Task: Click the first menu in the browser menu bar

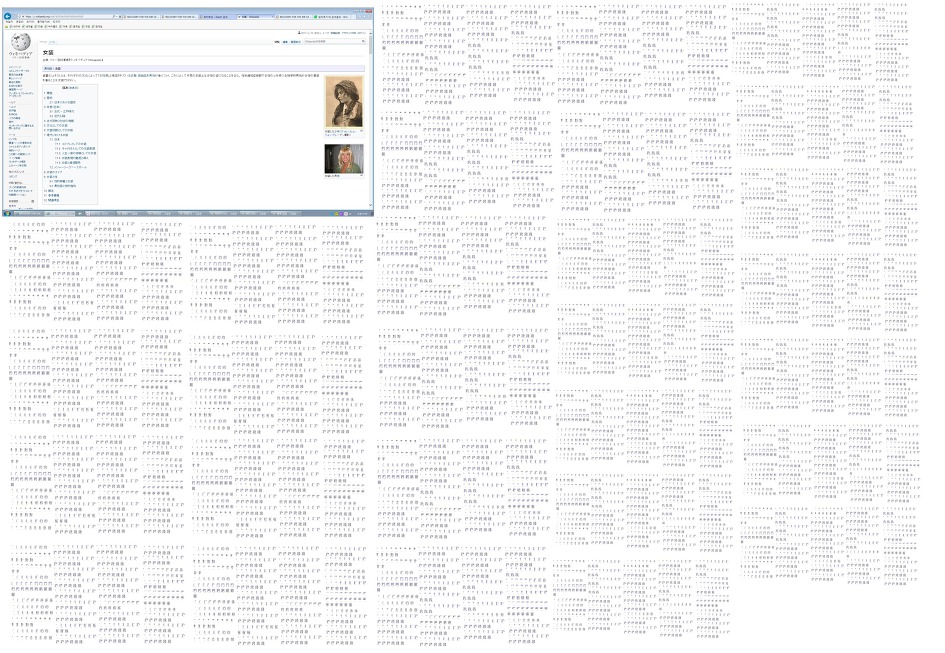Action: (x=7, y=22)
